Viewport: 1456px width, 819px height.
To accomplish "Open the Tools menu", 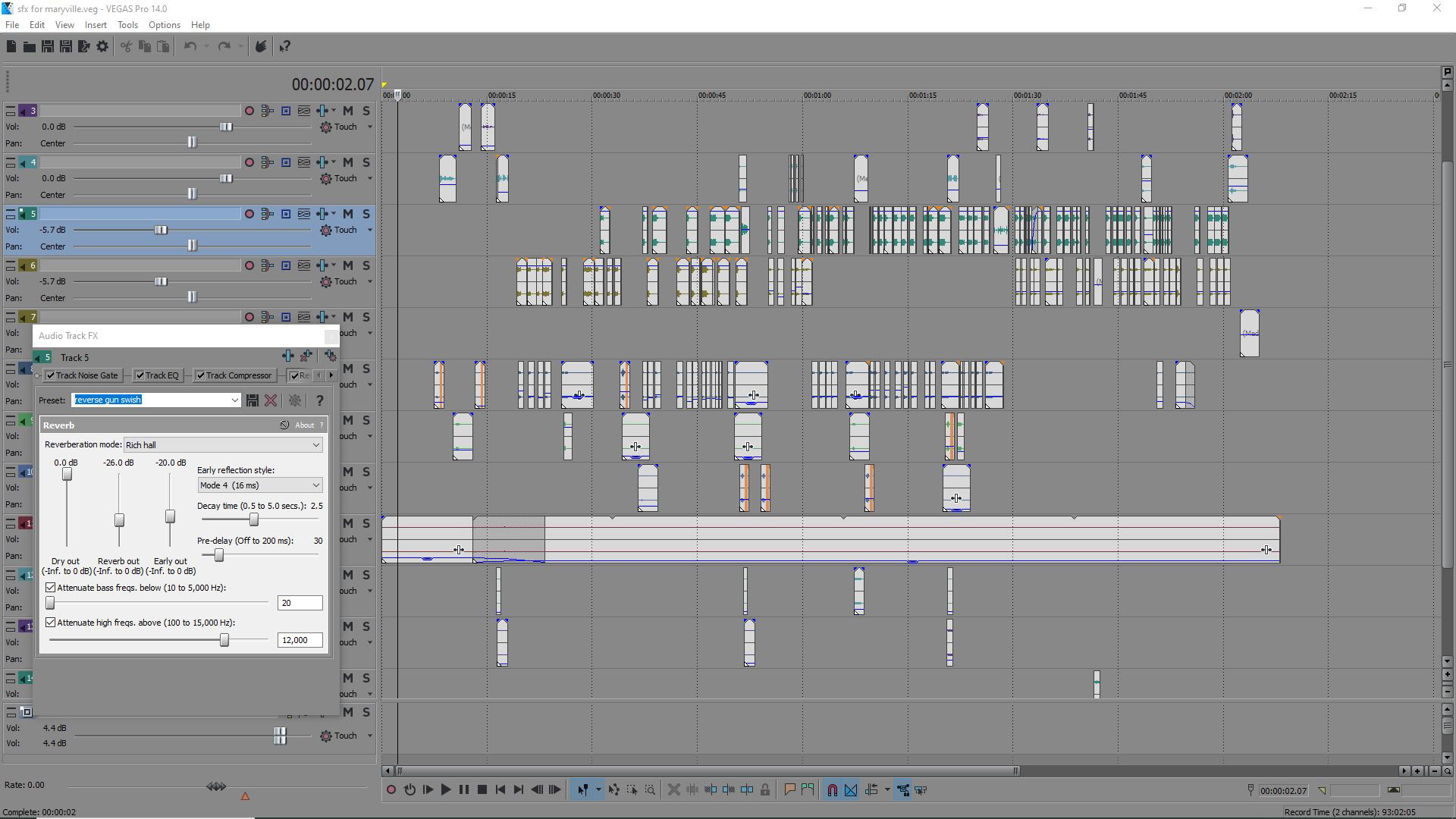I will (x=127, y=25).
